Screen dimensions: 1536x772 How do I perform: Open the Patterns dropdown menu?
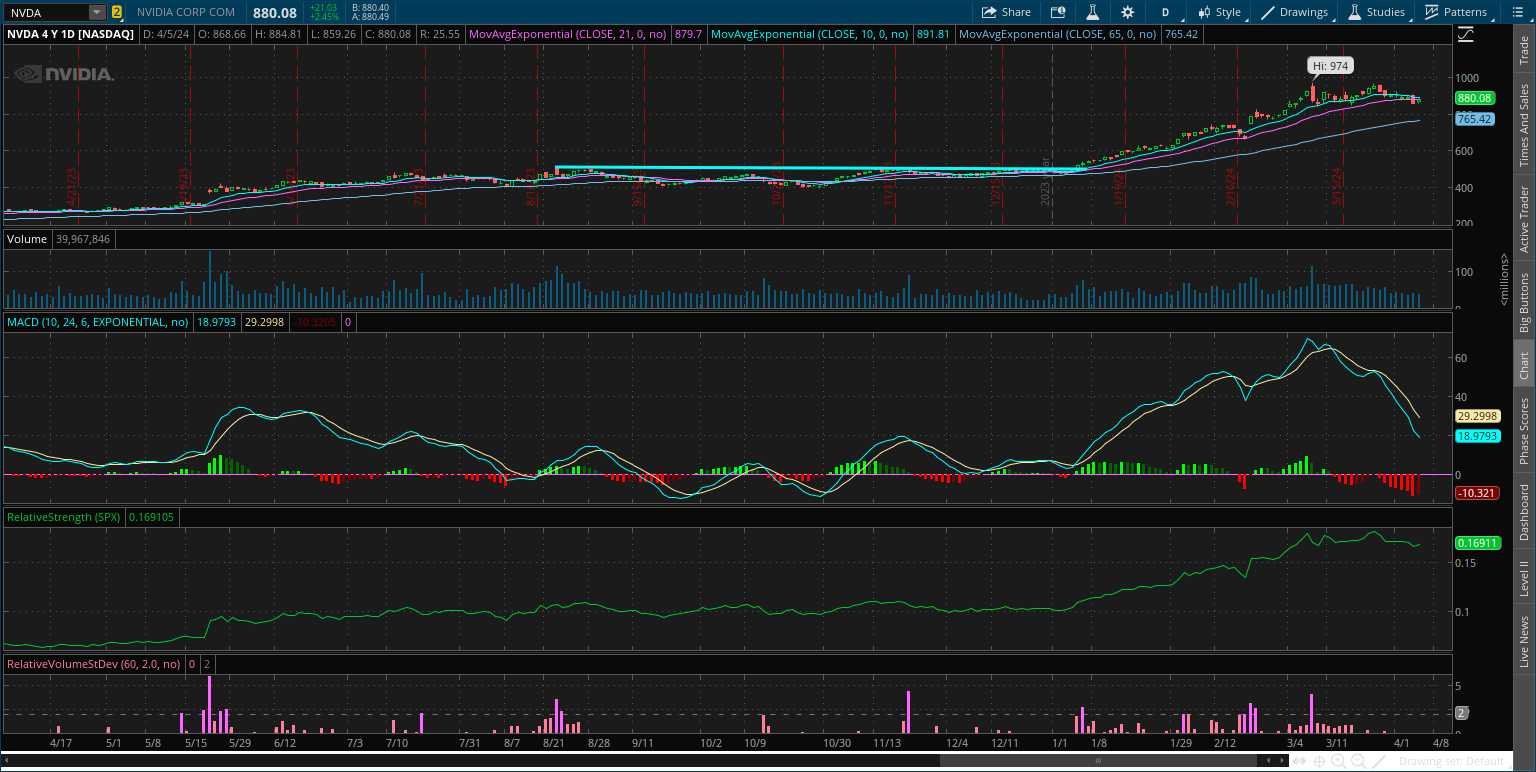[1457, 12]
